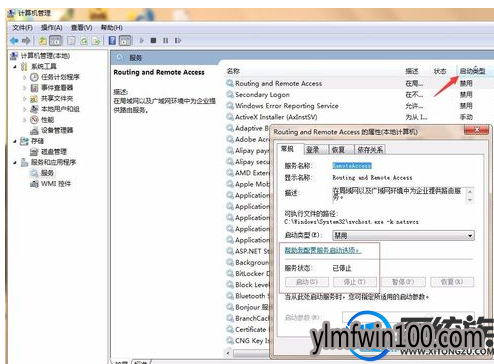Select the Secondary Logon service row
Screen dimensions: 494x364
click(x=358, y=95)
